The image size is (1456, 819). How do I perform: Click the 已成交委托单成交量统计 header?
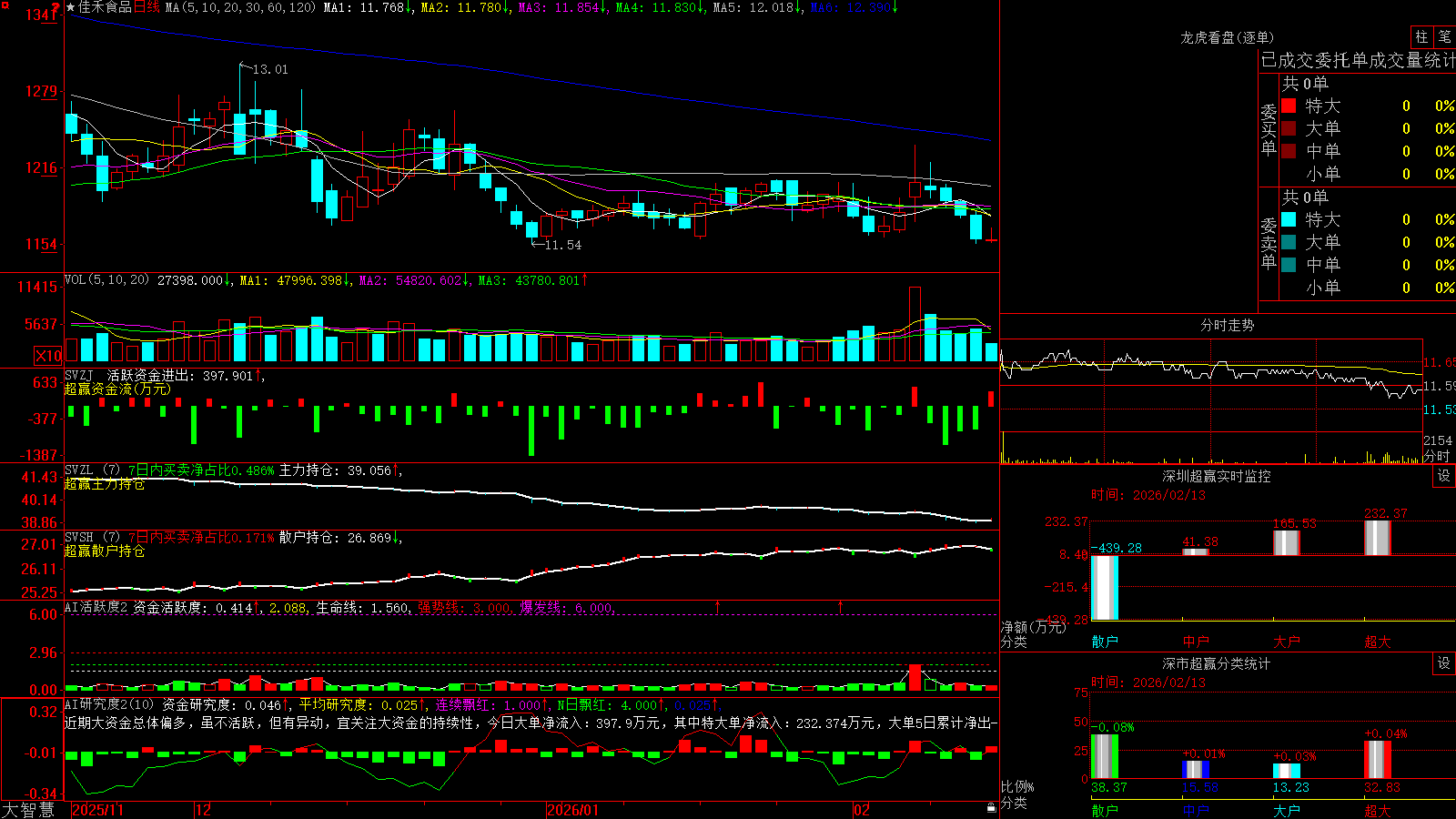click(x=1358, y=60)
